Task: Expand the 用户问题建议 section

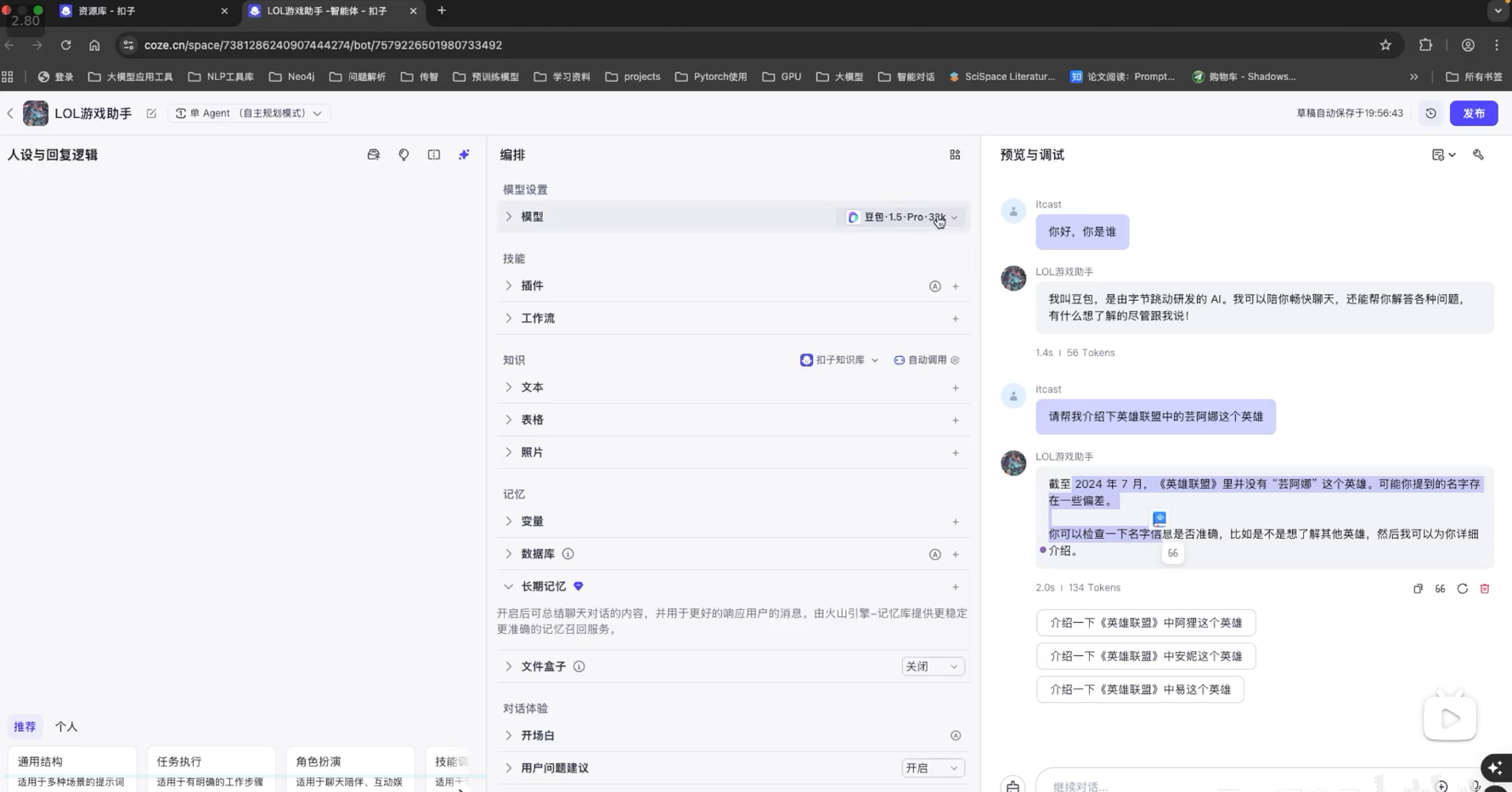Action: point(509,768)
